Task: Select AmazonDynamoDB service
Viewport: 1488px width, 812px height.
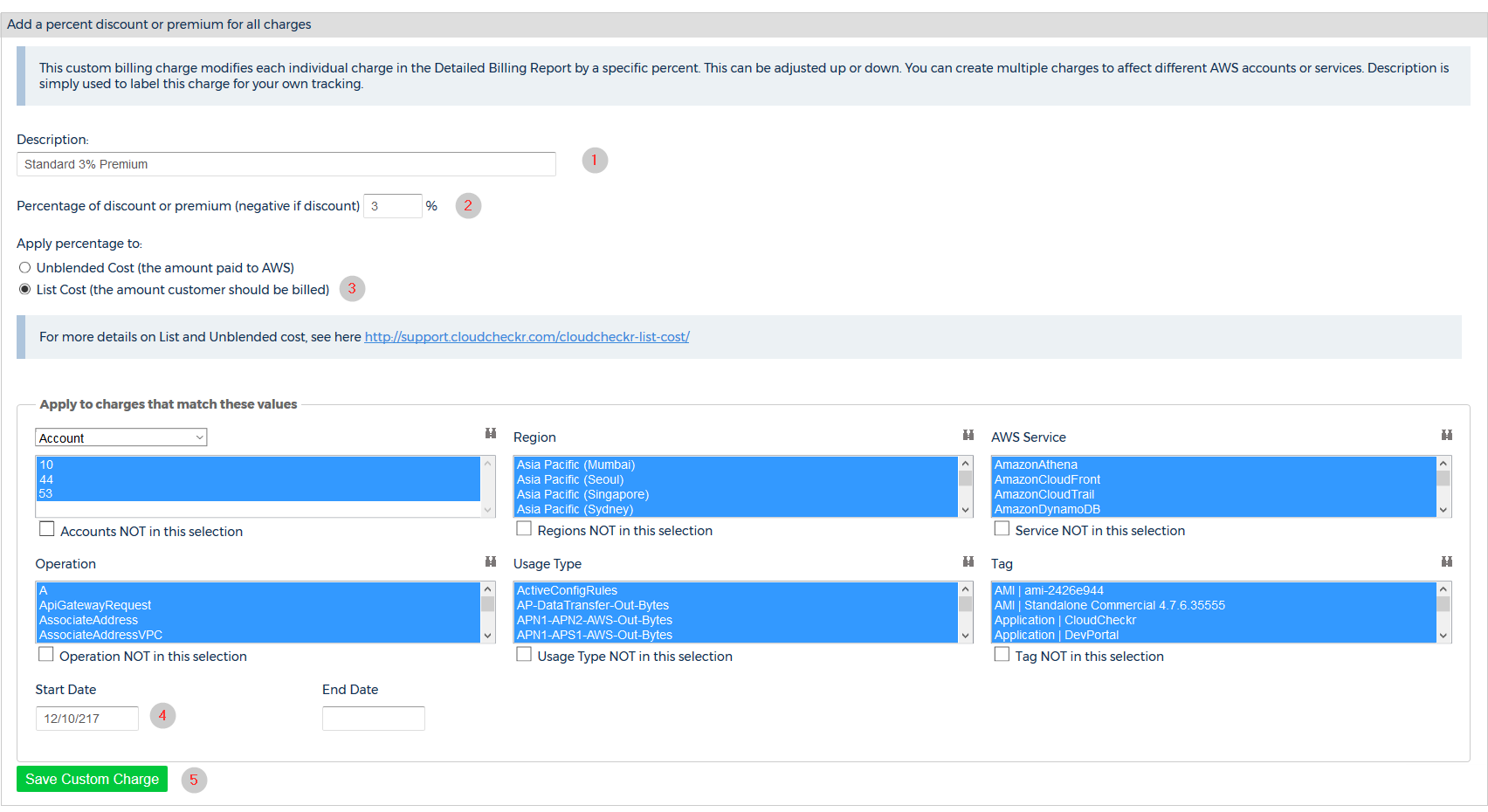Action: tap(1214, 509)
